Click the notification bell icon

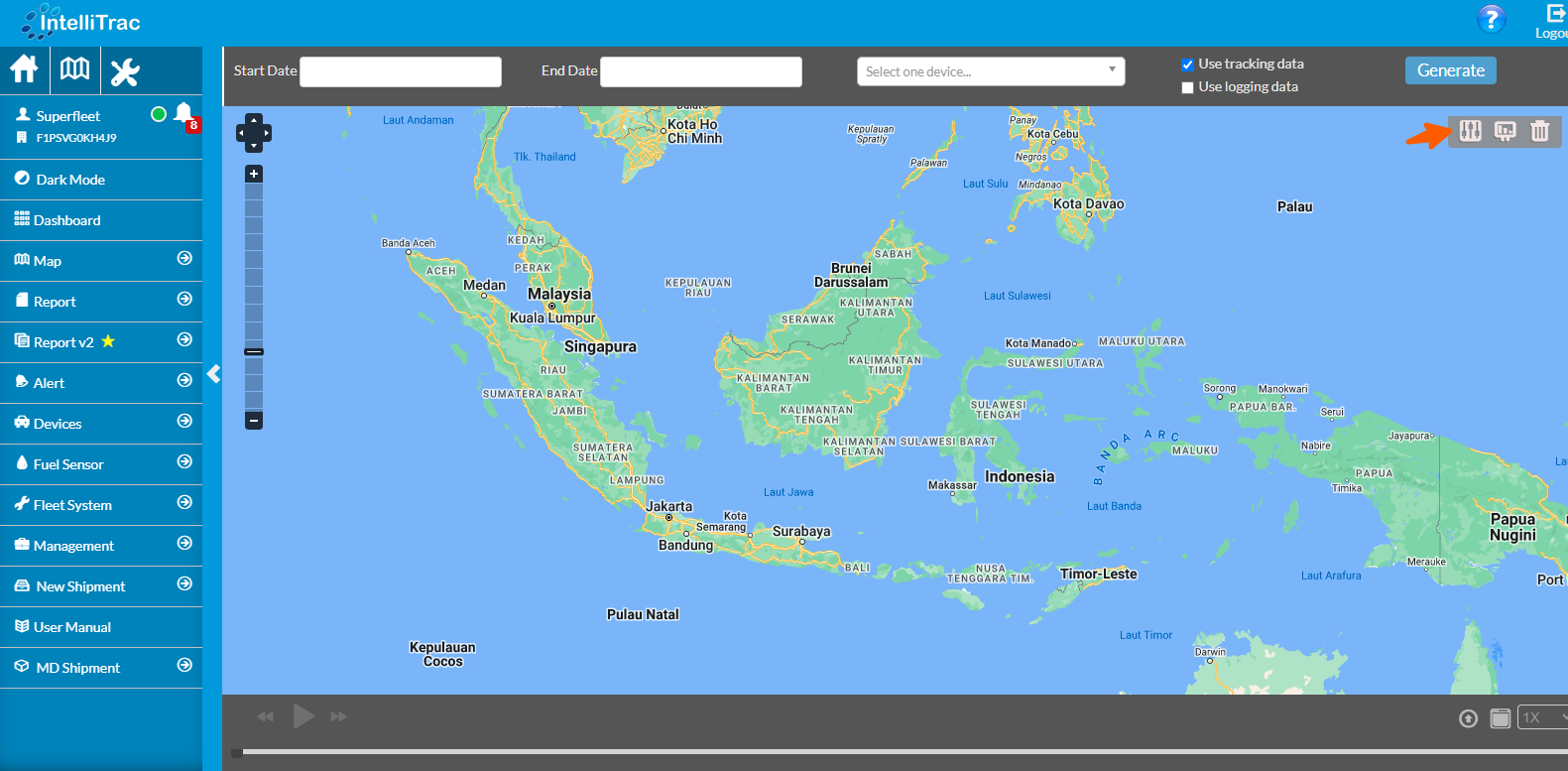[183, 113]
